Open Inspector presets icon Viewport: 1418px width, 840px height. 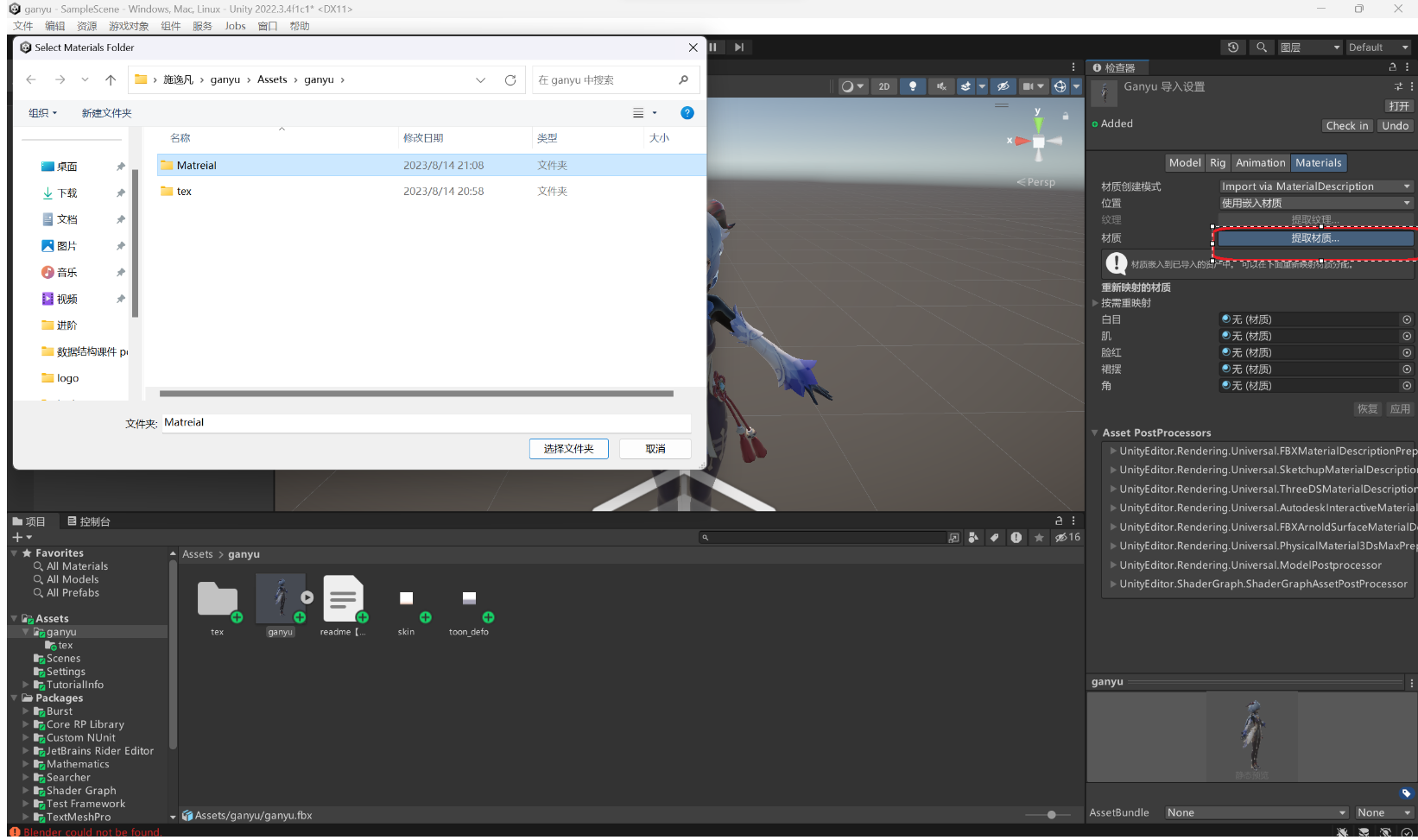[1398, 86]
